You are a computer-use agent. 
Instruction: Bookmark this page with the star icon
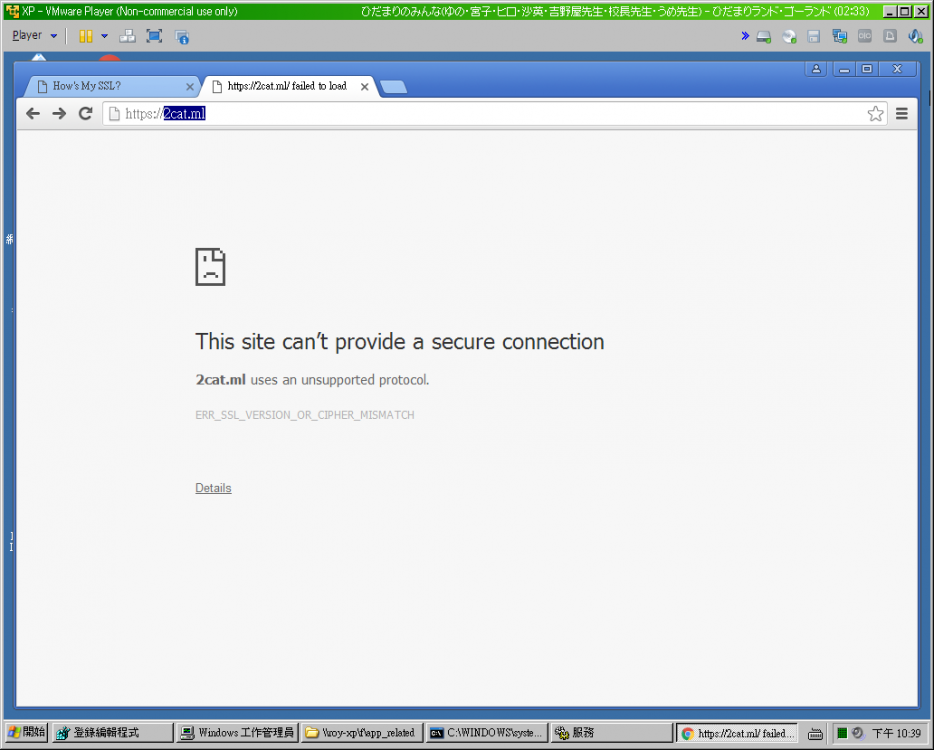(x=875, y=114)
